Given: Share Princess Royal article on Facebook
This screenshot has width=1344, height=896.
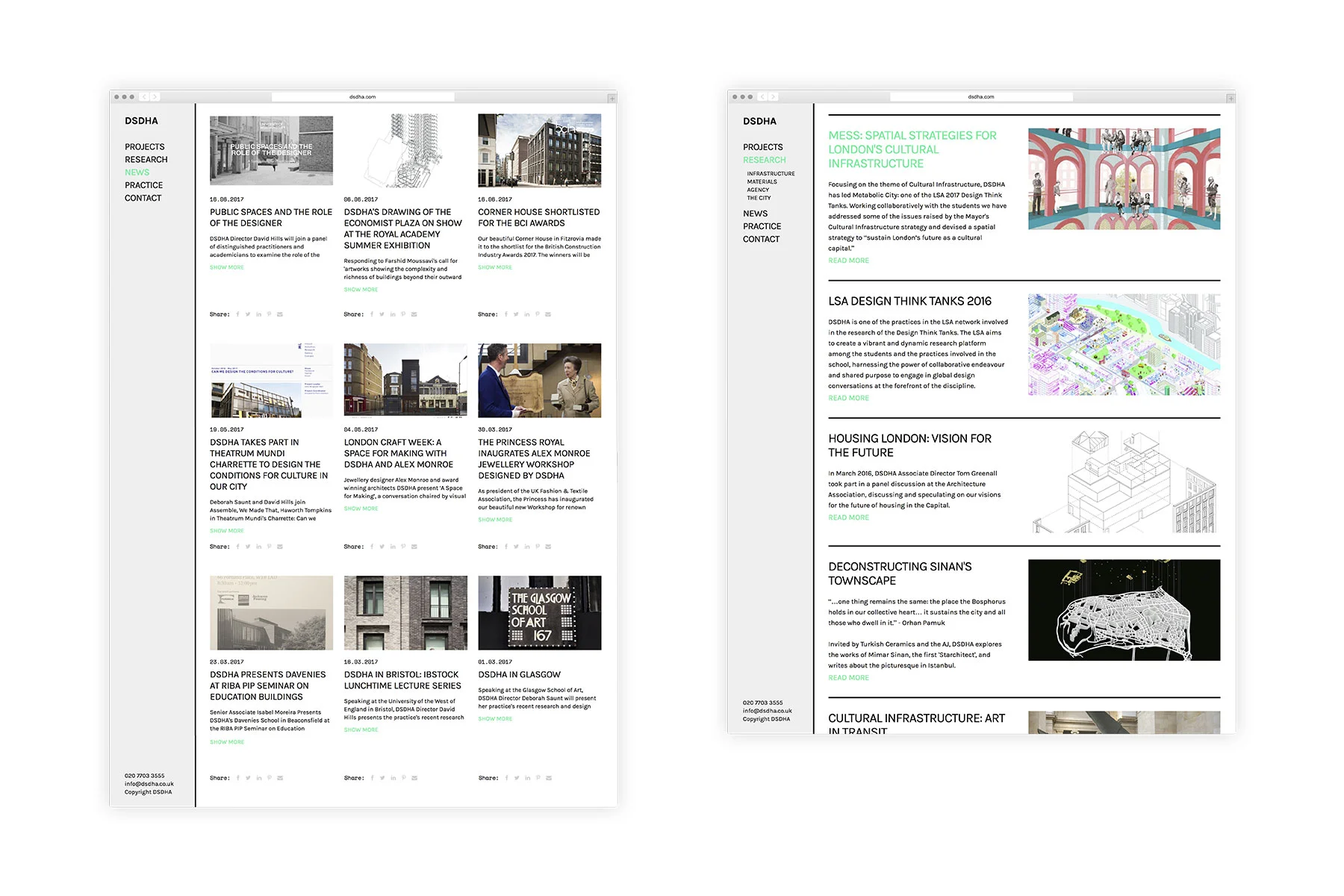Looking at the screenshot, I should pyautogui.click(x=506, y=547).
